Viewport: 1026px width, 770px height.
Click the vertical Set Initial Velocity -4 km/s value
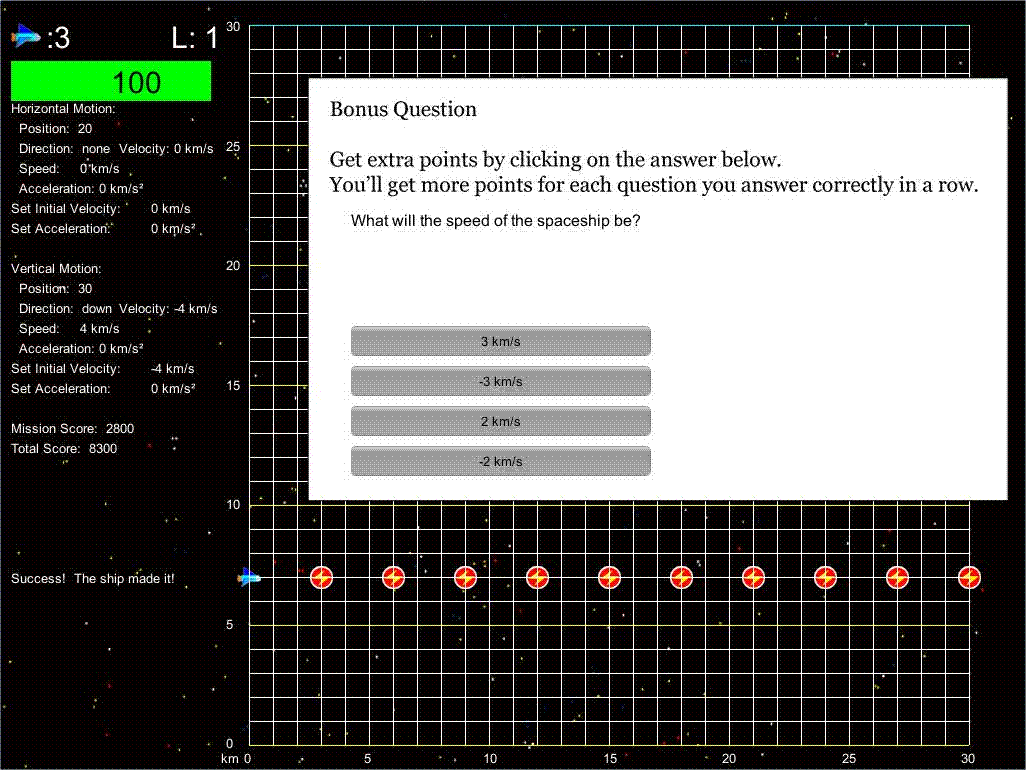pos(172,368)
